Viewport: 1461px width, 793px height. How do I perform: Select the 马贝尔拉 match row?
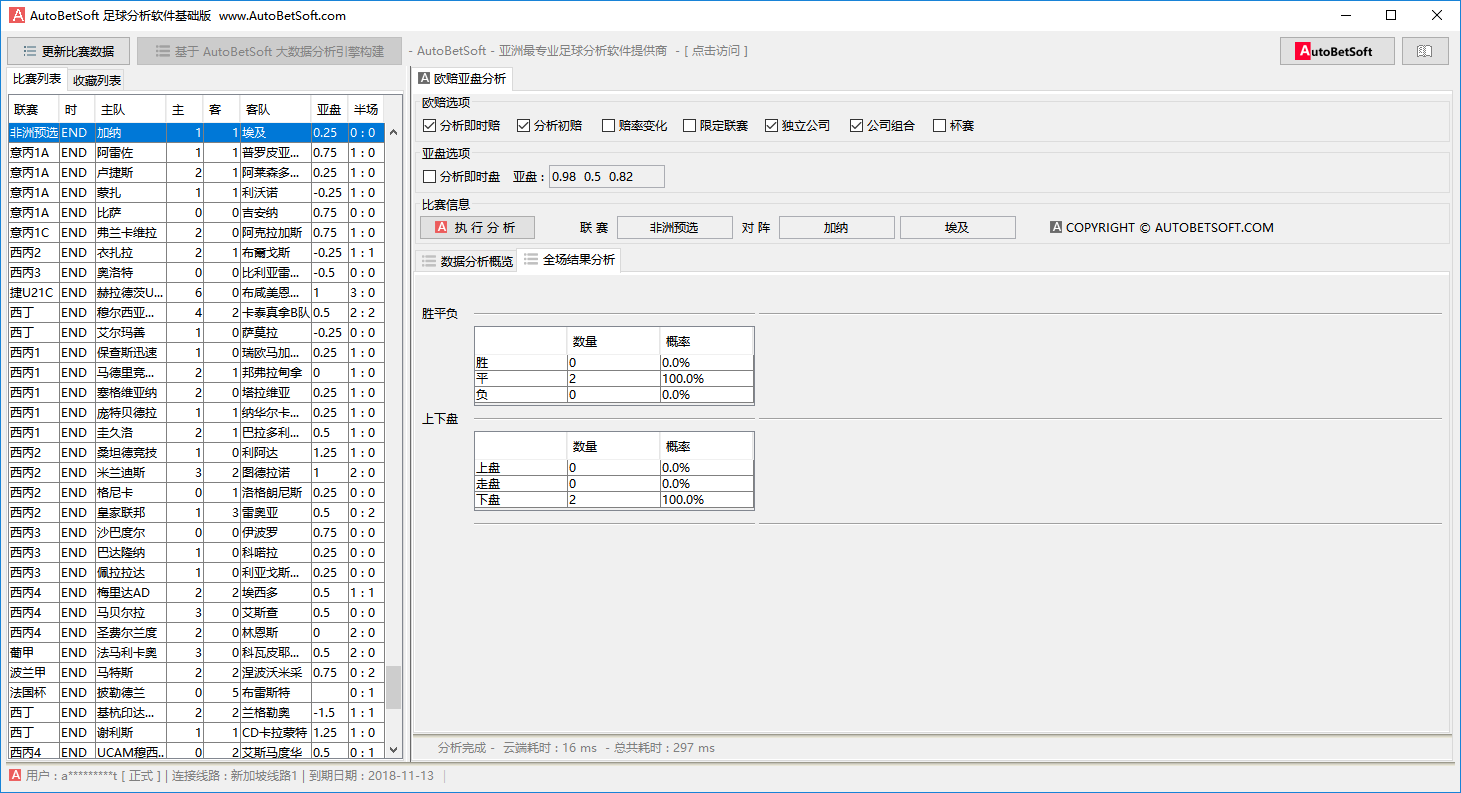coord(196,613)
